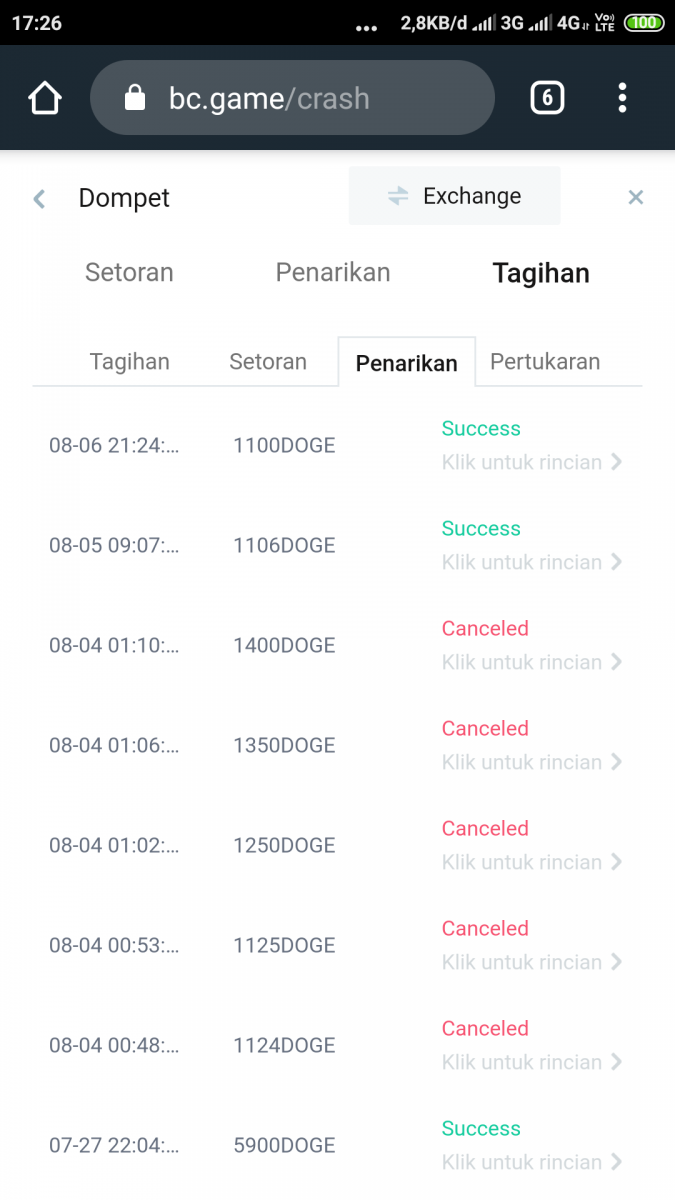
Task: Expand details of the 1106DOGE withdrawal
Action: pyautogui.click(x=531, y=562)
